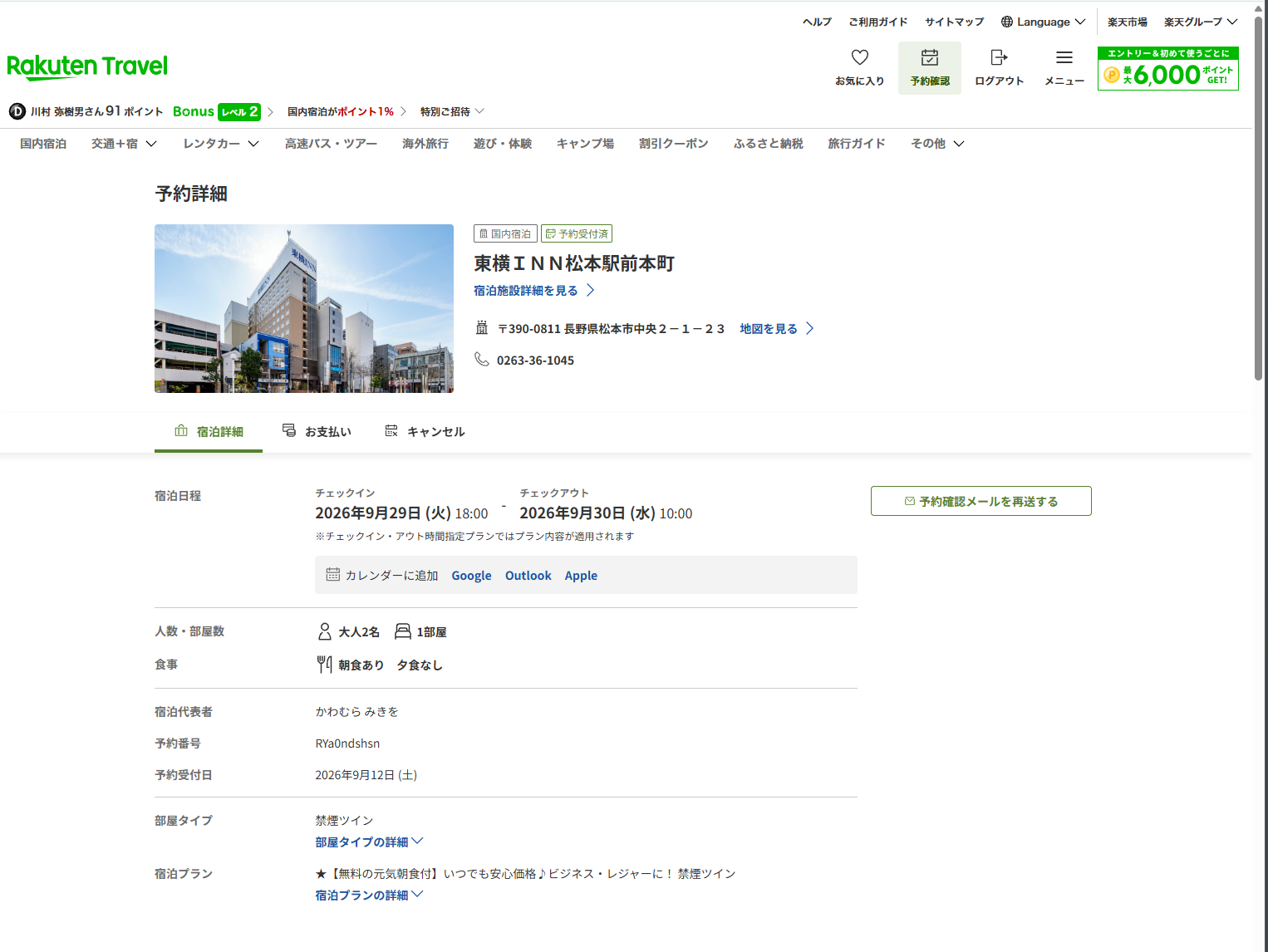Click the Rakuten Travel logo

(87, 66)
